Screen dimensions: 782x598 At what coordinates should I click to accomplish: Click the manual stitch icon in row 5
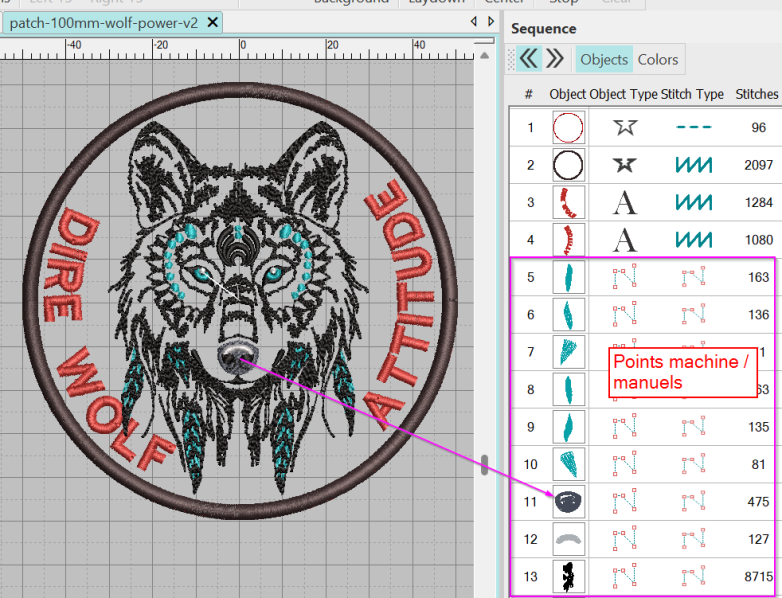[x=694, y=277]
